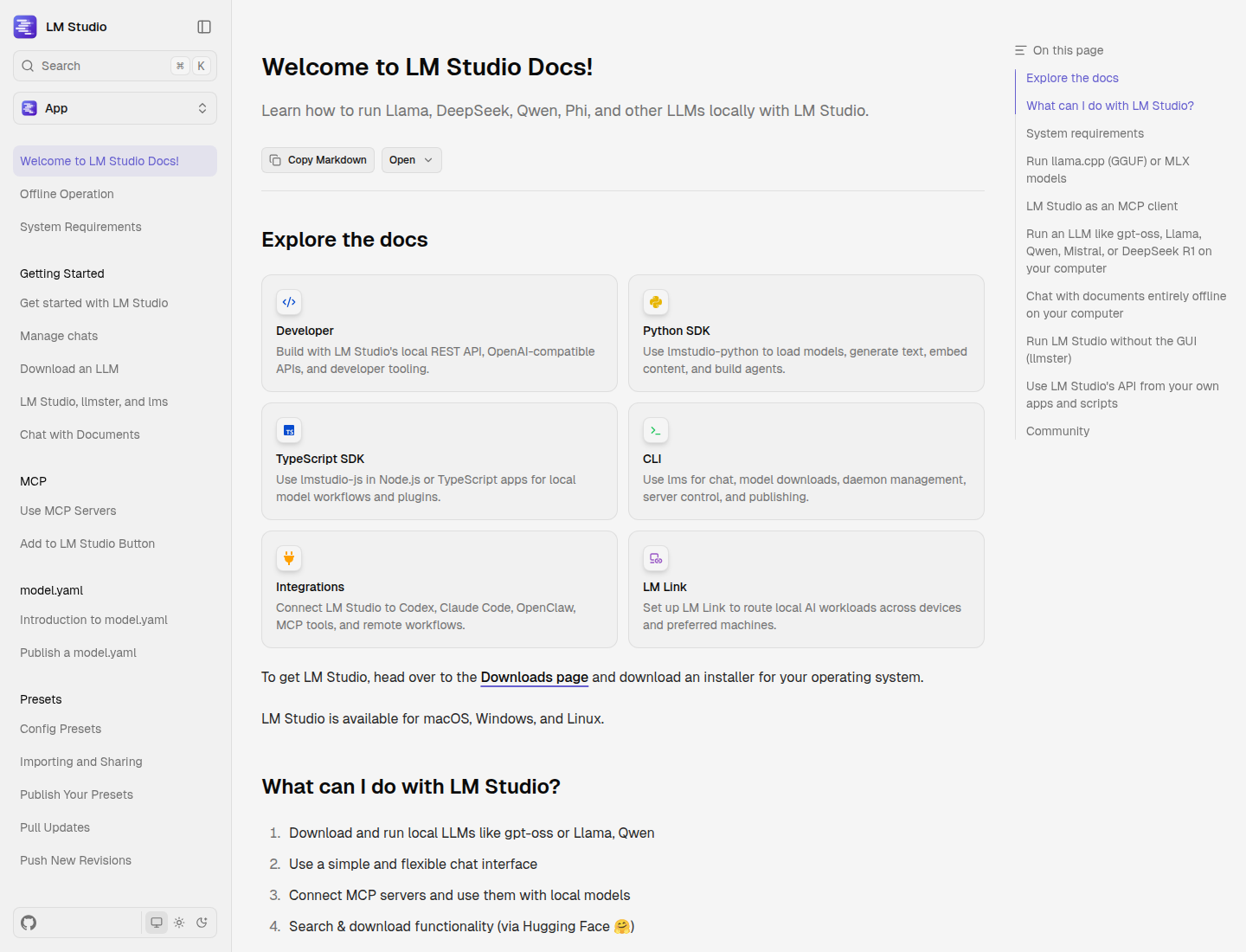Open the App section dropdown
This screenshot has width=1246, height=952.
pos(115,108)
